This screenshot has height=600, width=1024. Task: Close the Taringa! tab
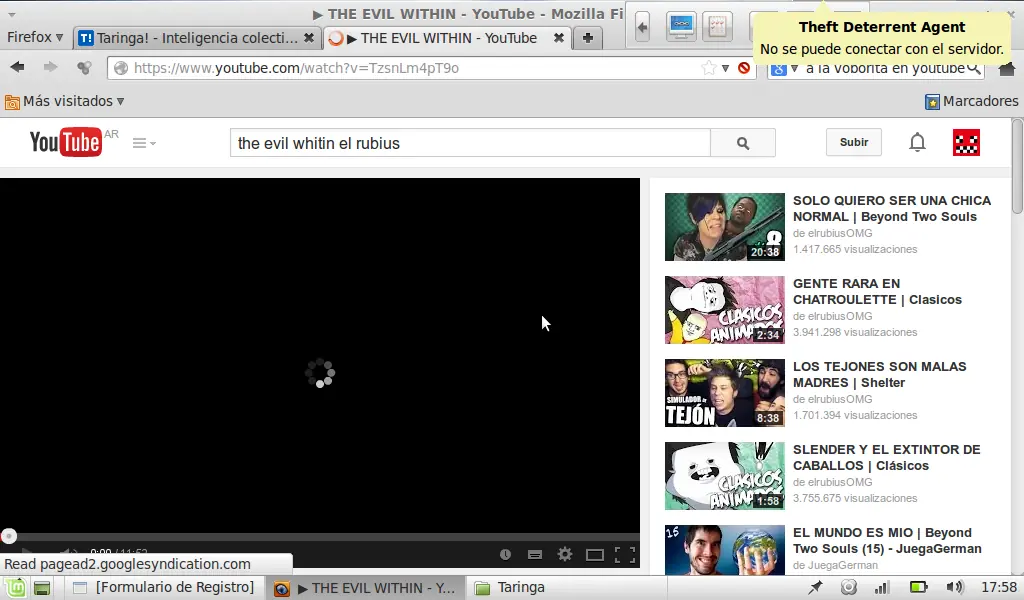pyautogui.click(x=309, y=38)
